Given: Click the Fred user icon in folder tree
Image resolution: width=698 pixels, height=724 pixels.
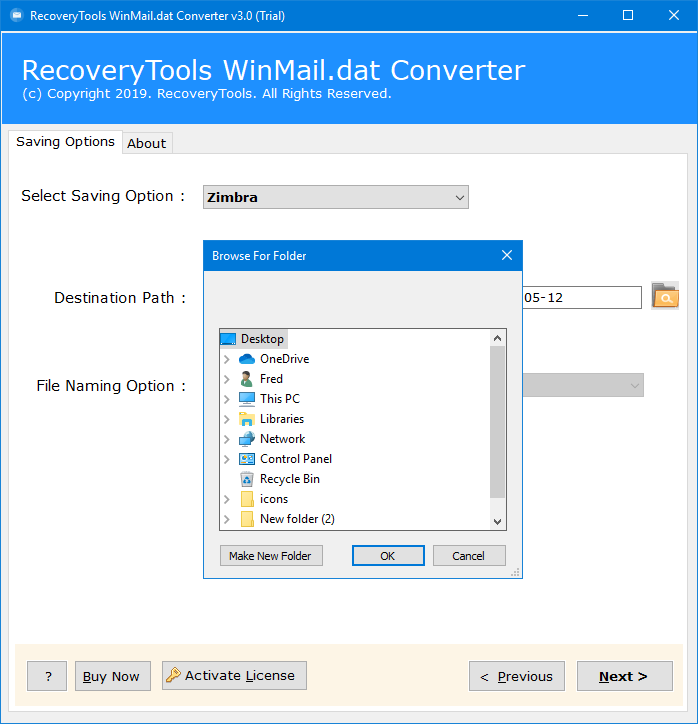Looking at the screenshot, I should (247, 379).
